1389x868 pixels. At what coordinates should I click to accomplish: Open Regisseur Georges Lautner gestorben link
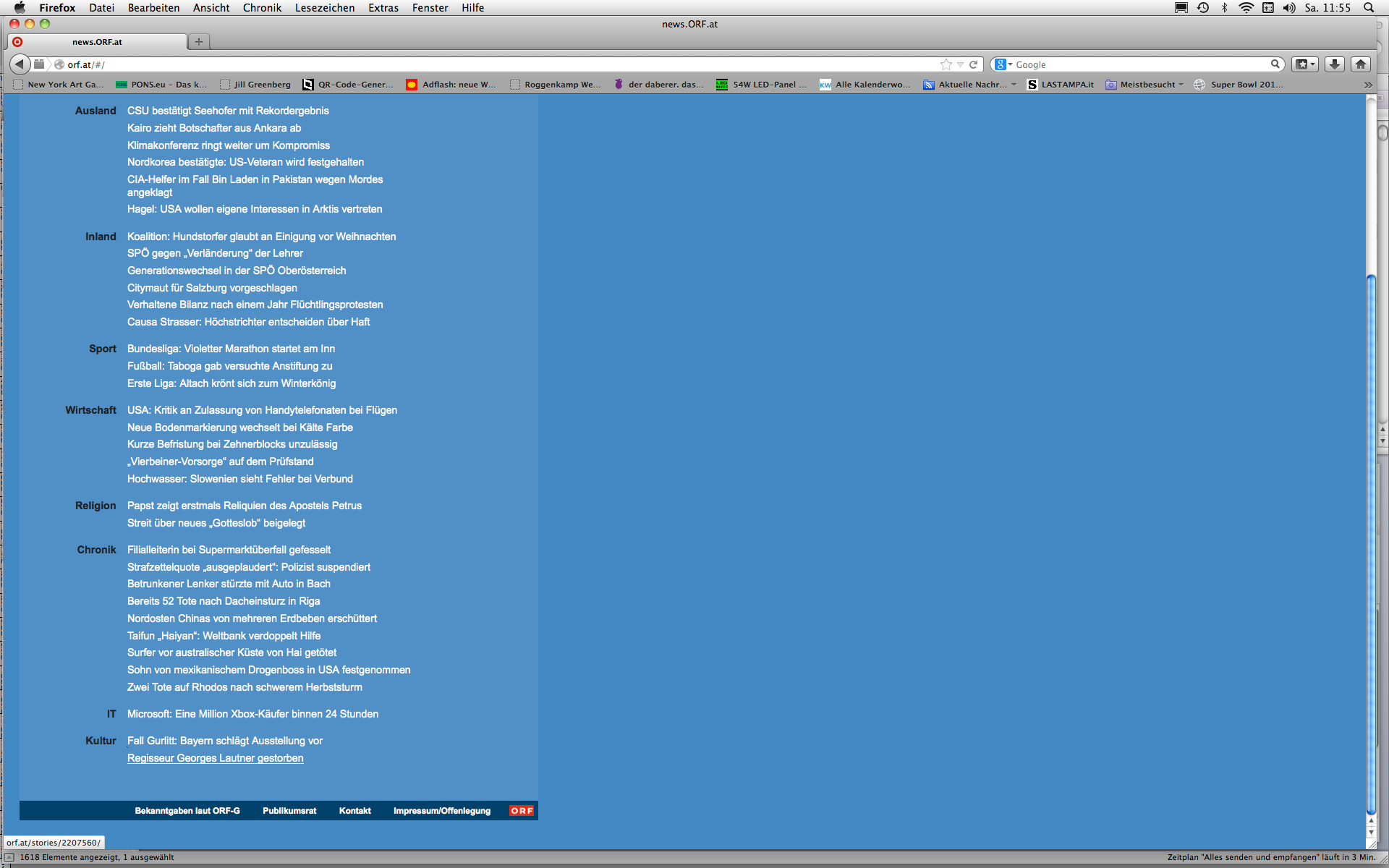[216, 758]
